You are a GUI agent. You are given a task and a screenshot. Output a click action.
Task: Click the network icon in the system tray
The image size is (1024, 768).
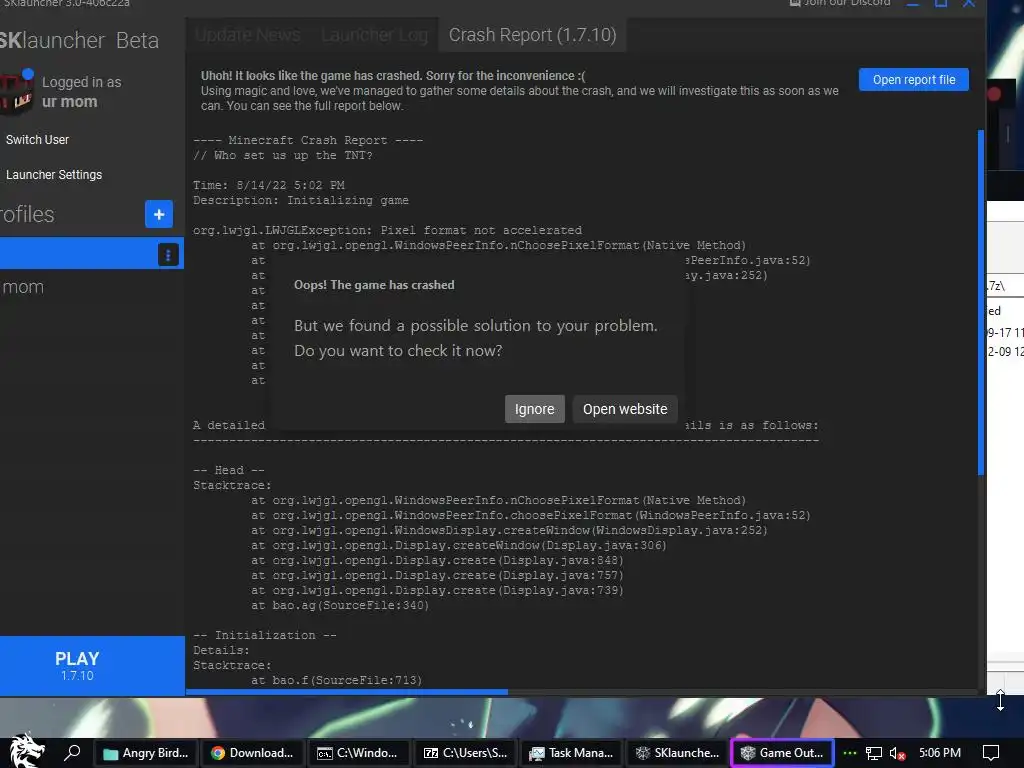point(874,754)
